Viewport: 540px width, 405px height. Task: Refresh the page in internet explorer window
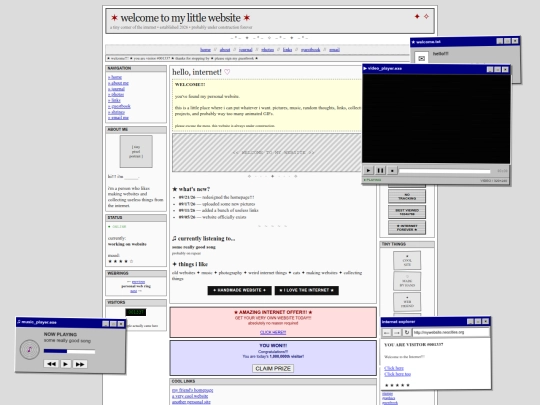pos(407,332)
